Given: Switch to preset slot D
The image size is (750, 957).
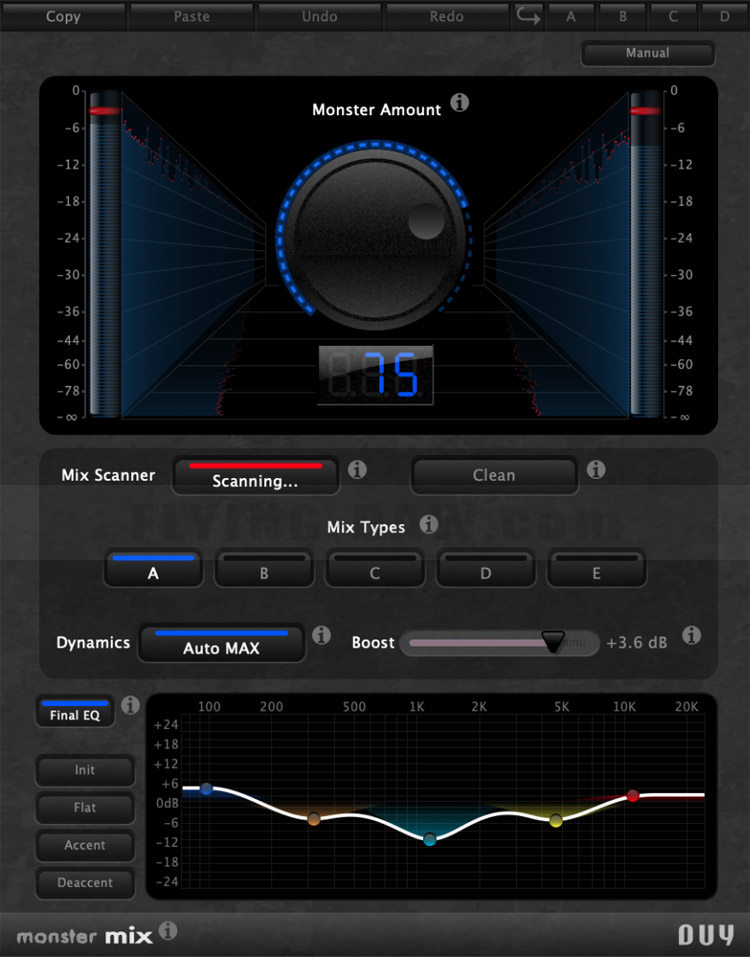Looking at the screenshot, I should (725, 16).
